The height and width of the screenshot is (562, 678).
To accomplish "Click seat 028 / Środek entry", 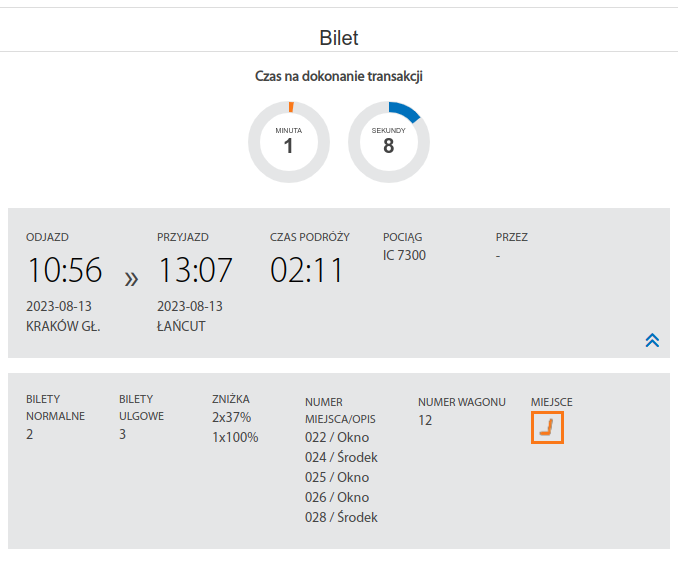I will 341,517.
